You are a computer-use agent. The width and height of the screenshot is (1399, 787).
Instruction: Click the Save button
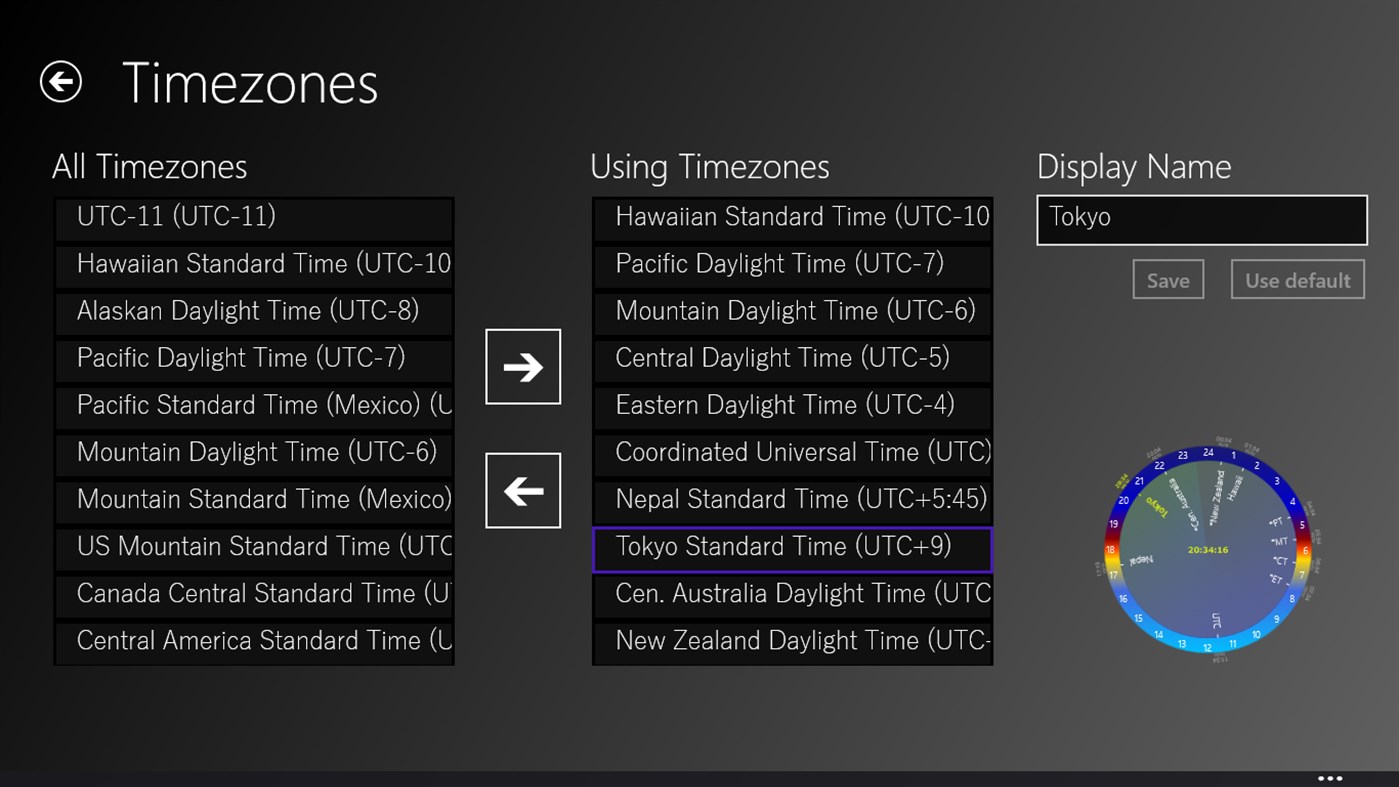click(1167, 279)
